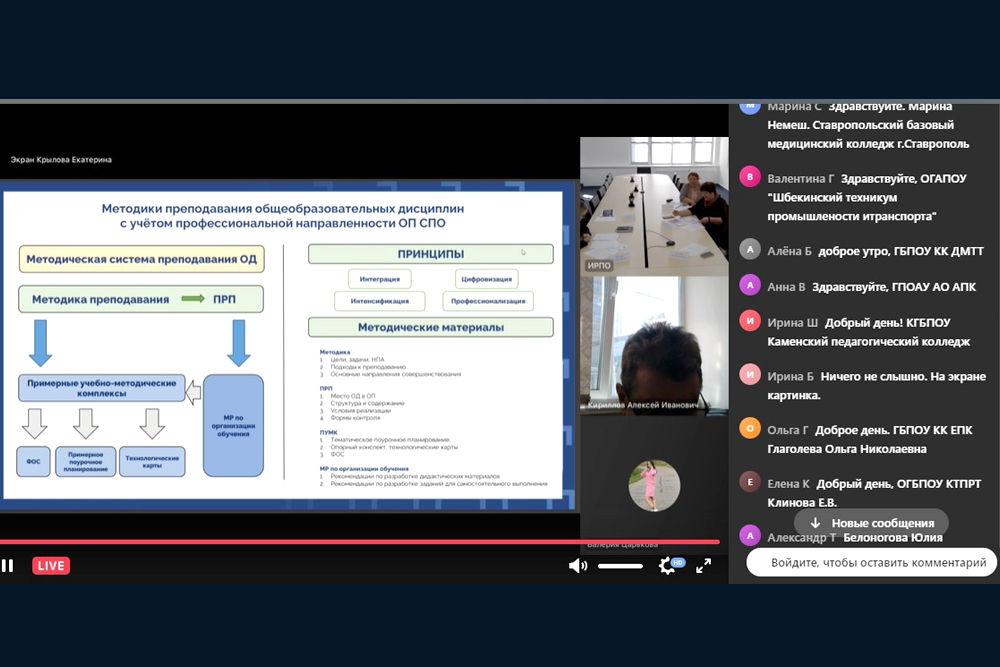The width and height of the screenshot is (1000, 667).
Task: Click the red stream progress bar
Action: tap(360, 542)
